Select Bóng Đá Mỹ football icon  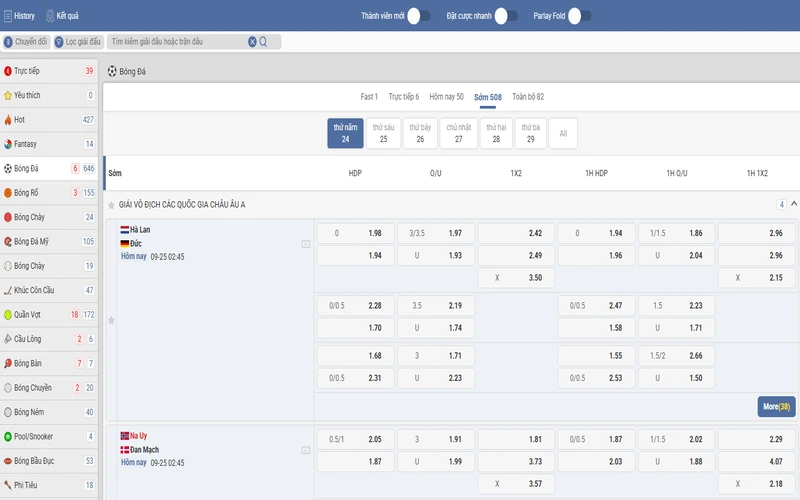(x=8, y=242)
